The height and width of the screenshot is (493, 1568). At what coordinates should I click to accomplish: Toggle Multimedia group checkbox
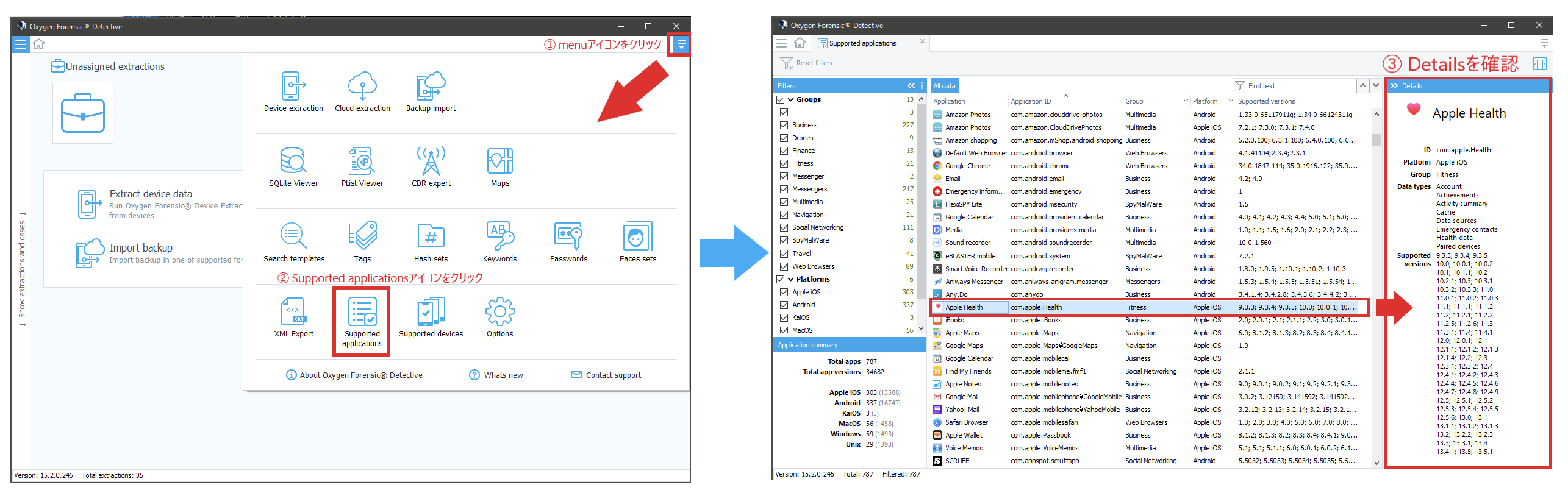pos(784,202)
